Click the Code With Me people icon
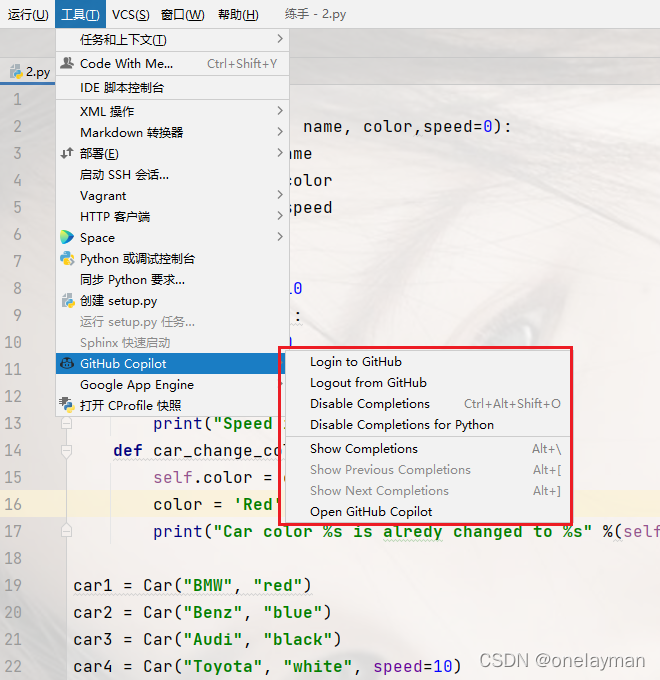 [67, 63]
